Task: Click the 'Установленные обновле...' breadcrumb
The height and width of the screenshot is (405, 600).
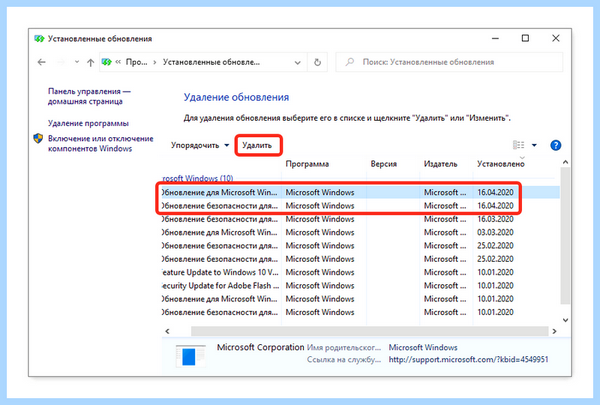Action: [x=211, y=62]
